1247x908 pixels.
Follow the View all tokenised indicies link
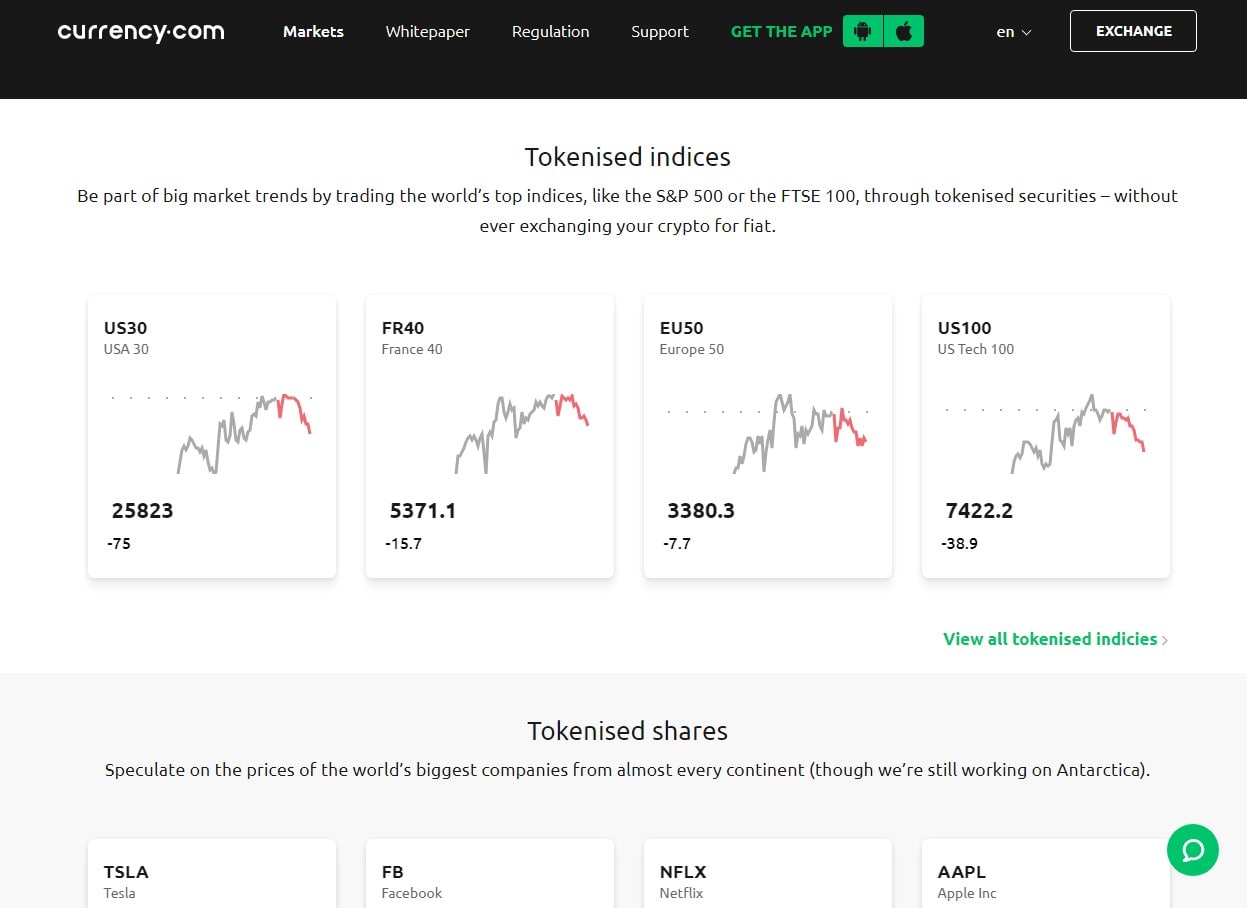pyautogui.click(x=1049, y=639)
